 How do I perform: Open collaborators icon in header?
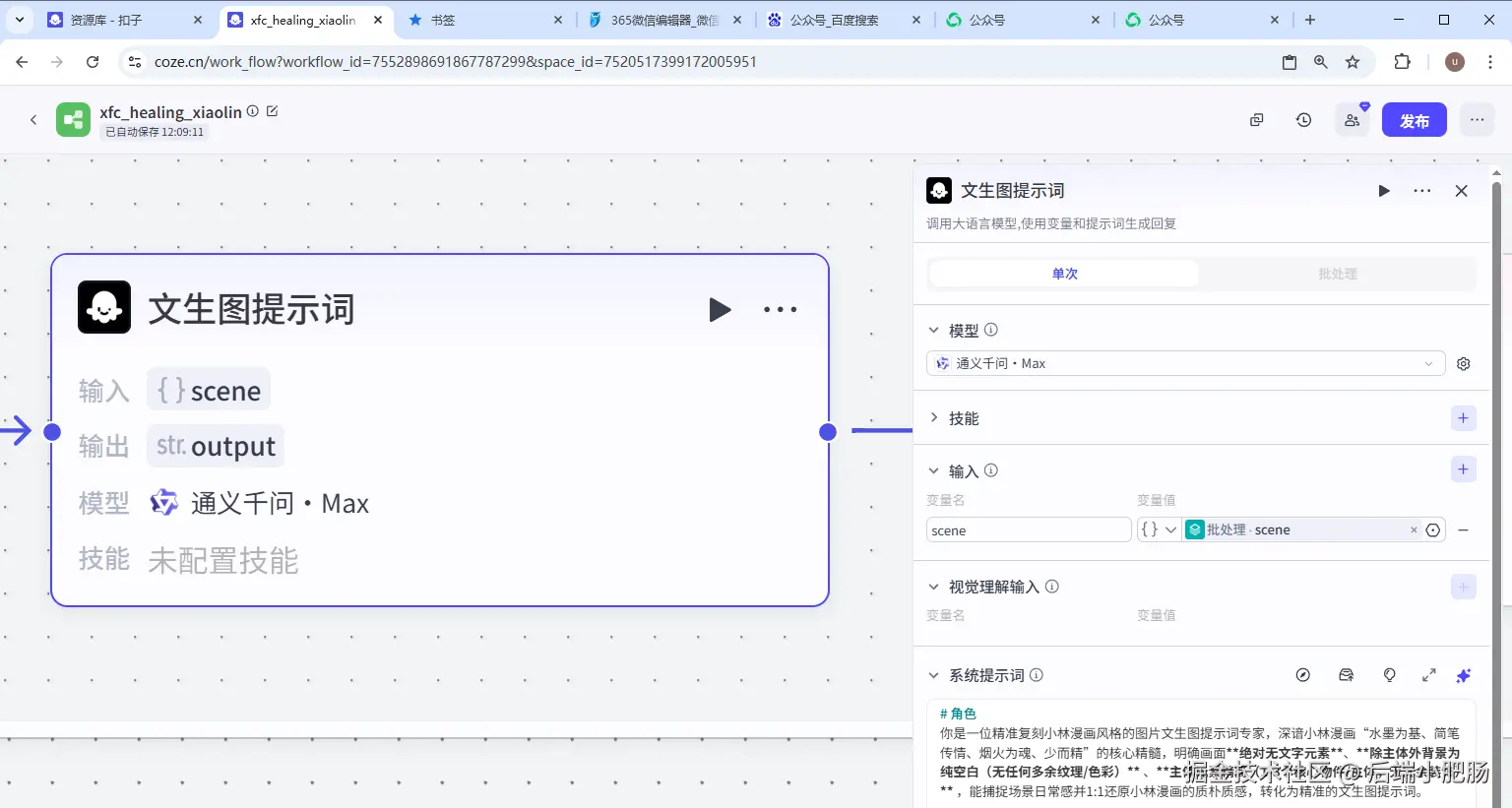(x=1353, y=120)
